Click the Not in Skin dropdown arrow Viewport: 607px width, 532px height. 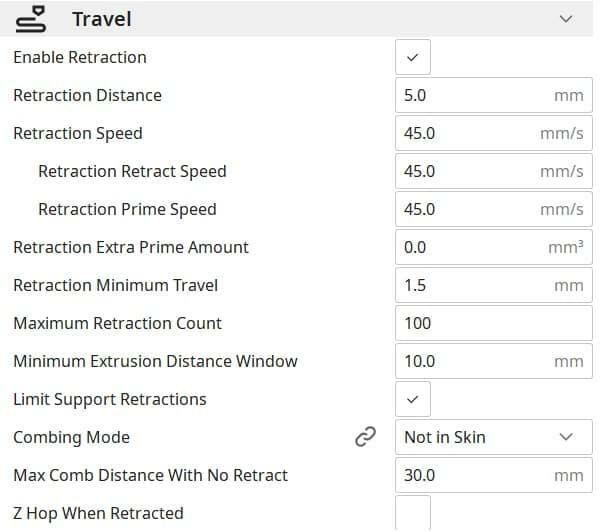tap(566, 437)
